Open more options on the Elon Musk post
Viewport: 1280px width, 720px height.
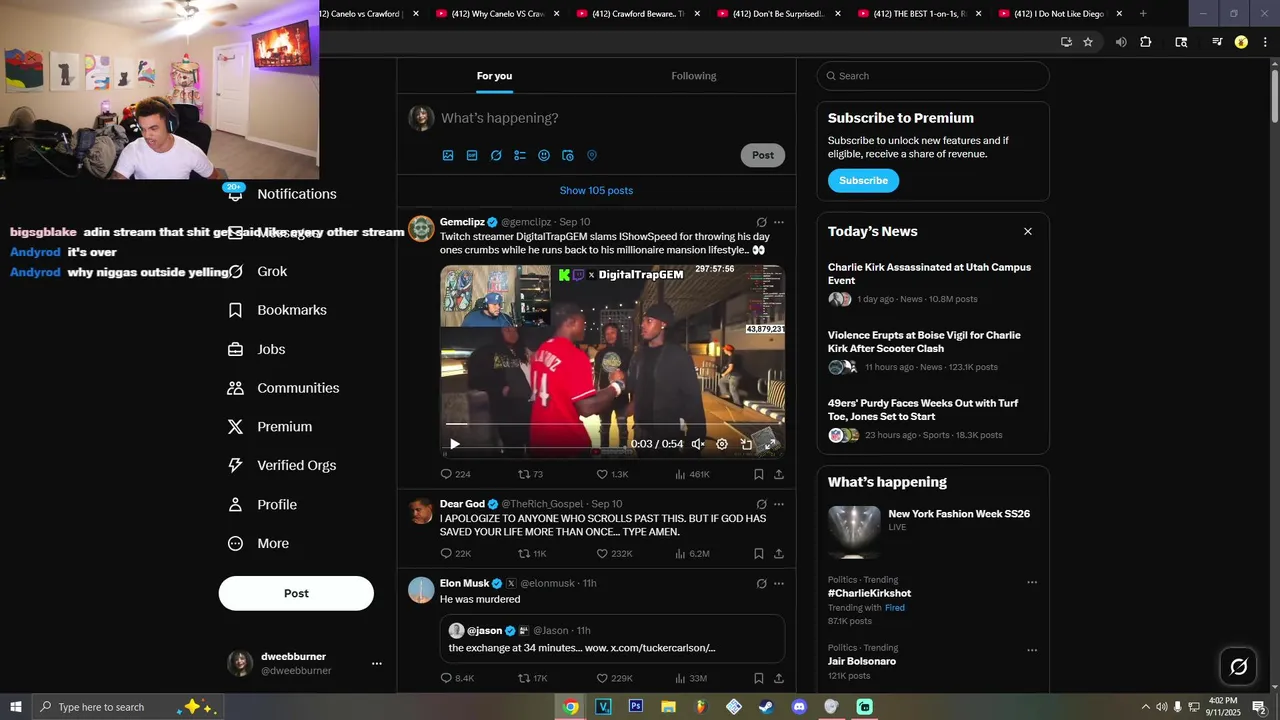pyautogui.click(x=779, y=584)
